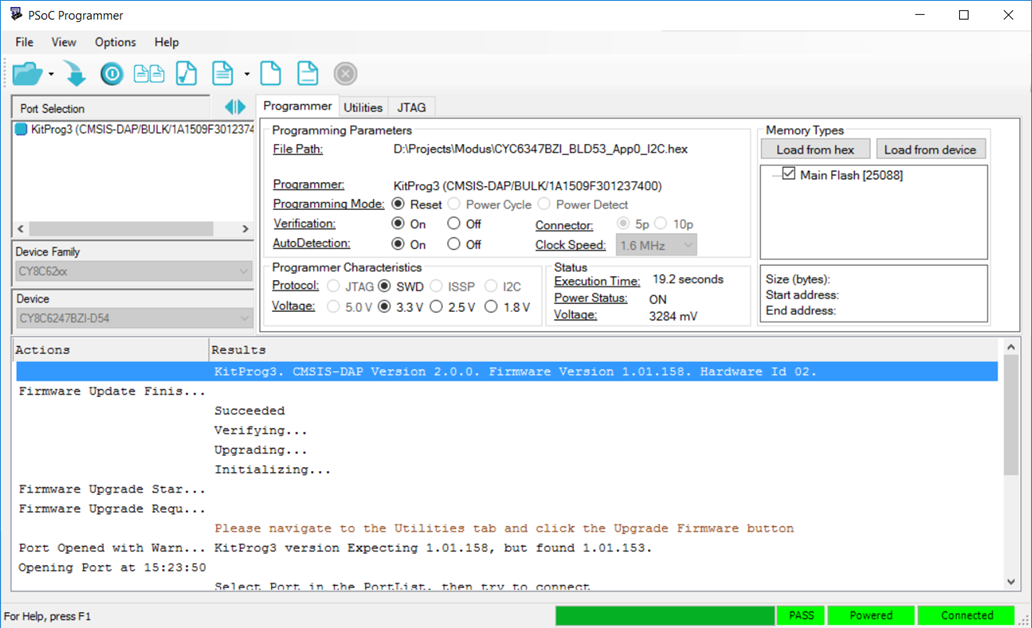1032x628 pixels.
Task: Open the Options menu
Action: (x=115, y=42)
